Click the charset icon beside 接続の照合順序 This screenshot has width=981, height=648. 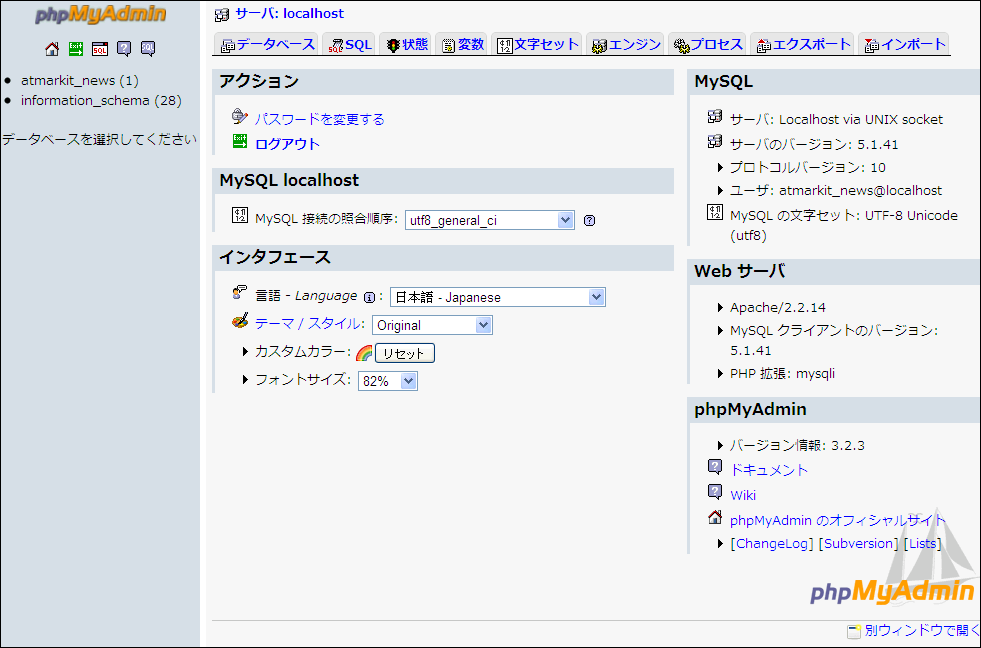(x=240, y=216)
